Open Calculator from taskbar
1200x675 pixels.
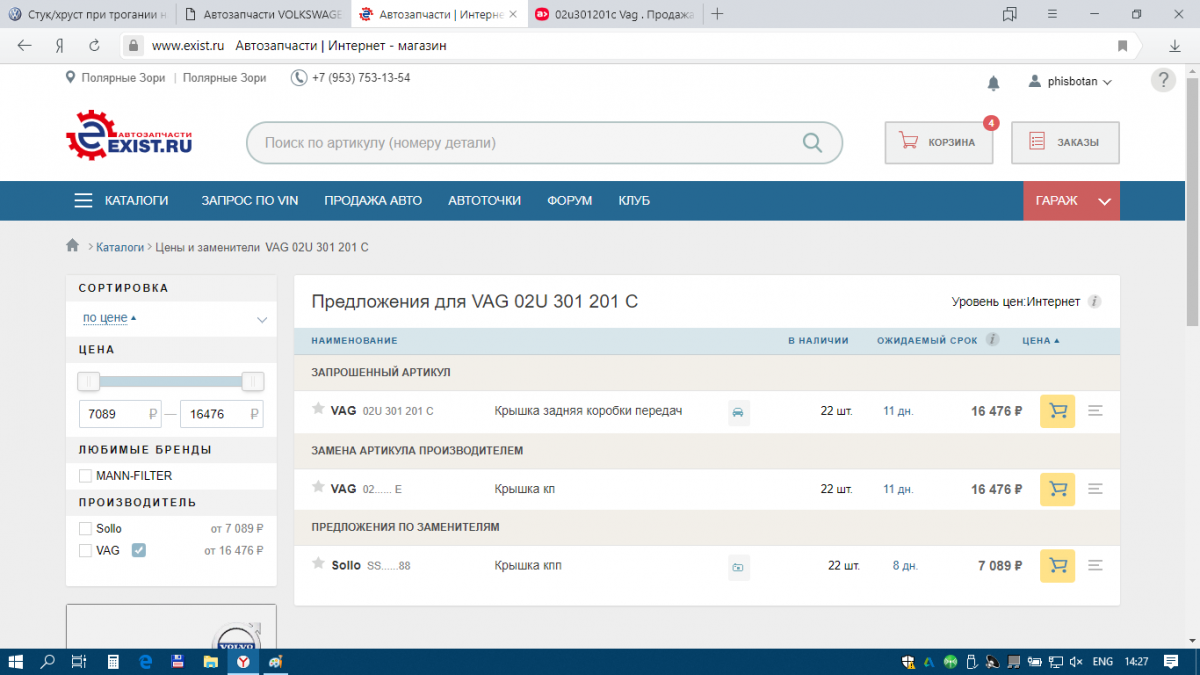pyautogui.click(x=113, y=661)
